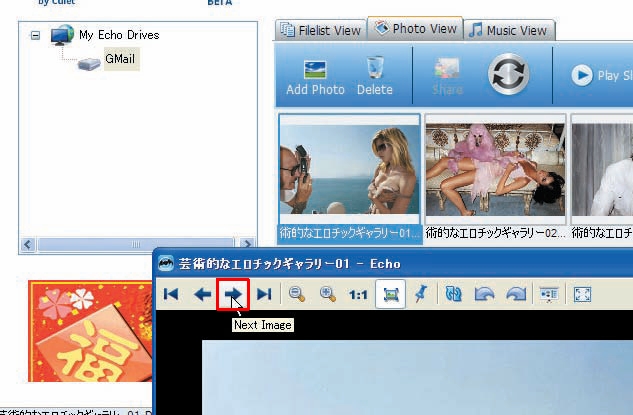Viewport: 633px width, 415px height.
Task: Select the GMail drive in tree
Action: pyautogui.click(x=120, y=59)
